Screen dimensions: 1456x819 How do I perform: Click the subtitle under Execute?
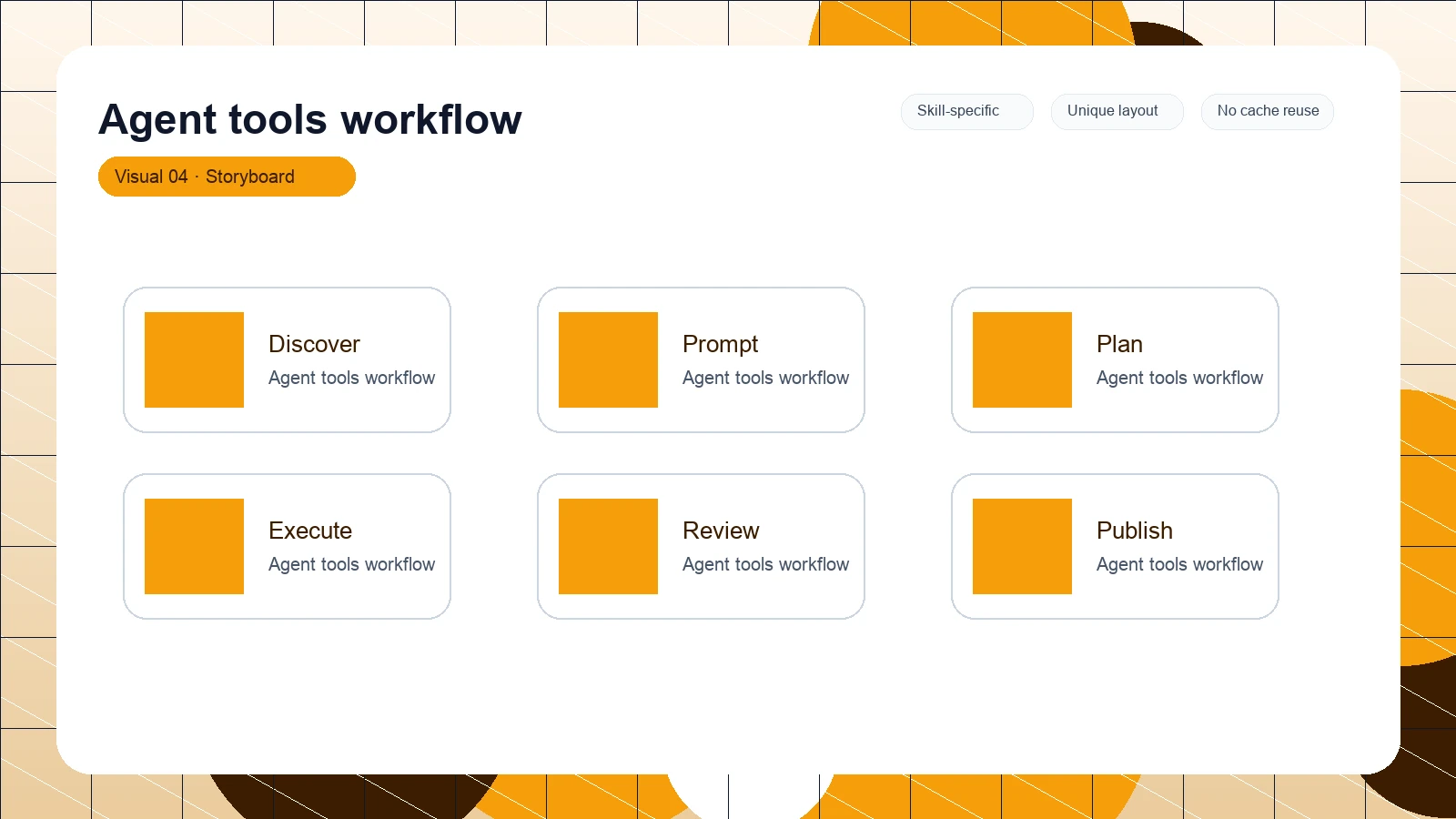[351, 564]
